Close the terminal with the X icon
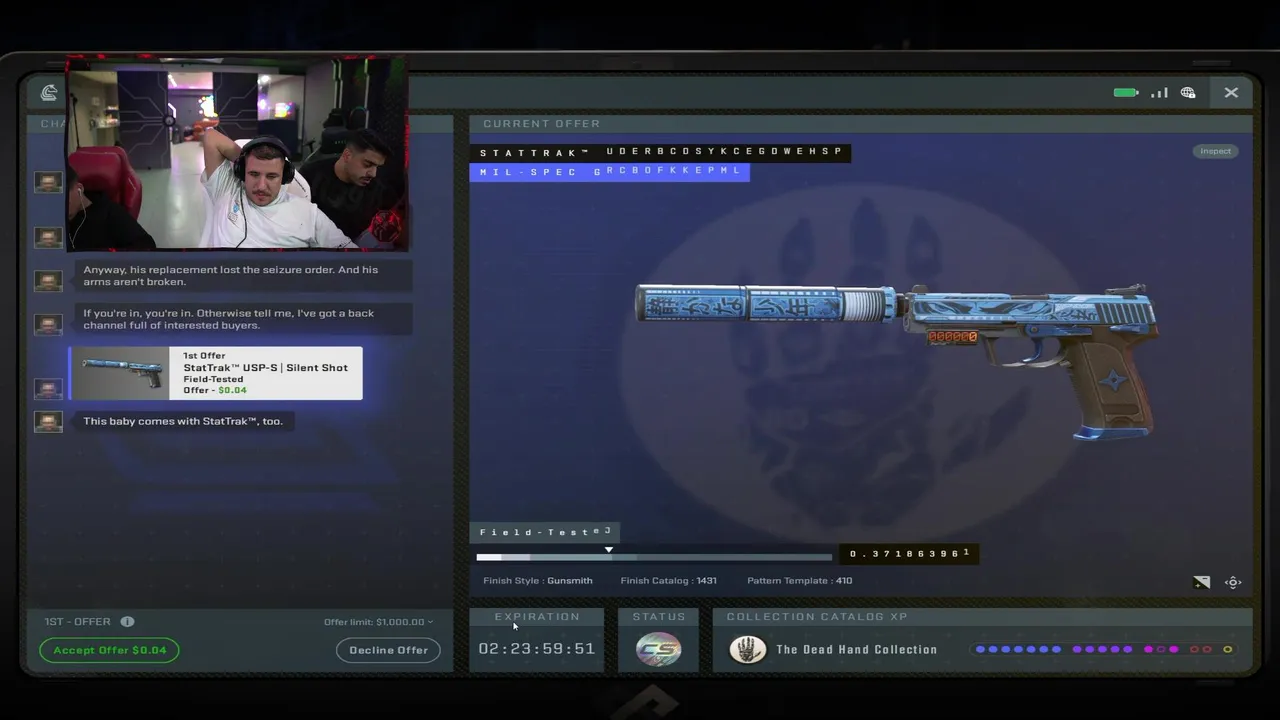 [1231, 93]
